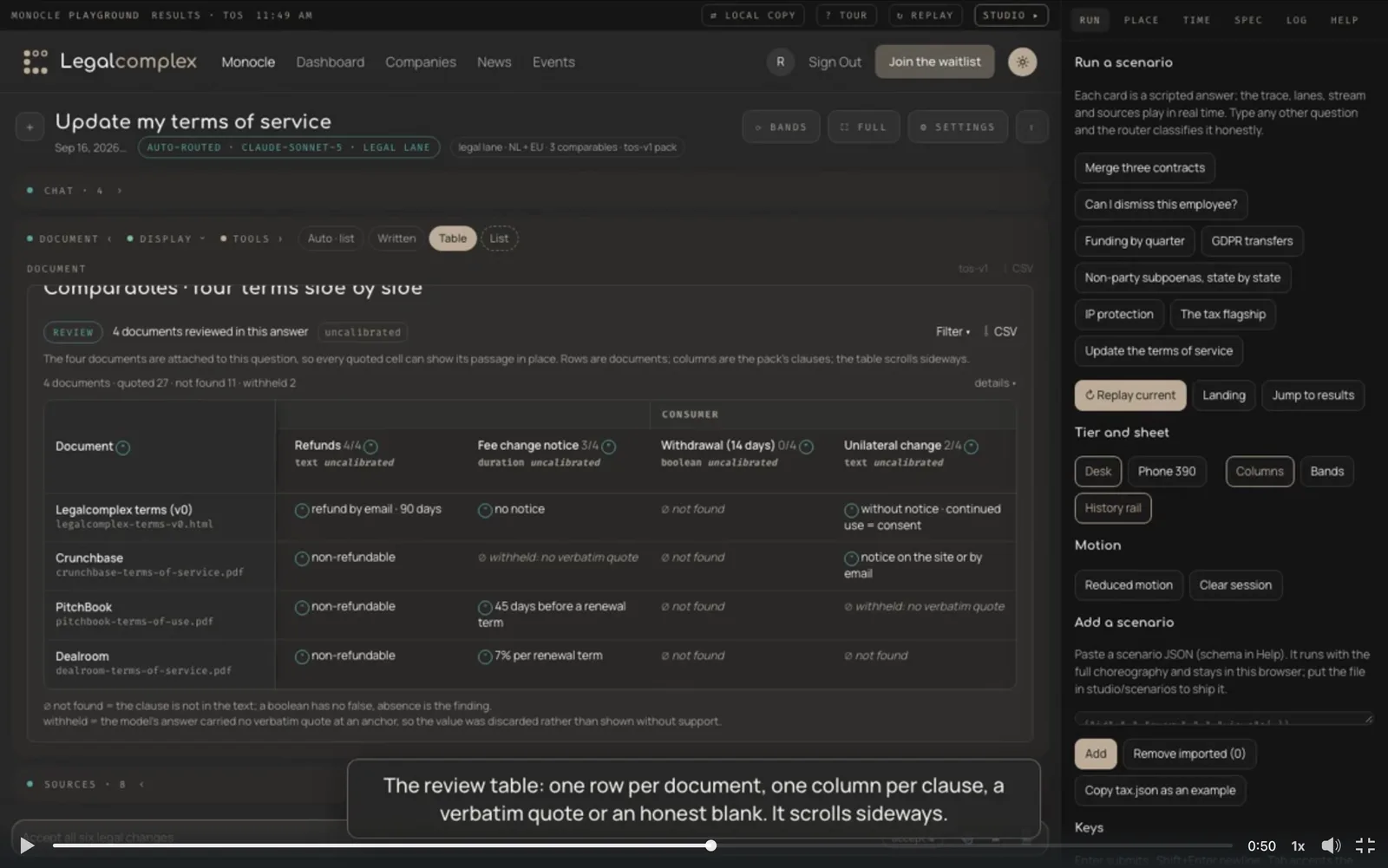Show quote icon for '7% per renewal term'
The width and height of the screenshot is (1388, 868).
click(485, 657)
